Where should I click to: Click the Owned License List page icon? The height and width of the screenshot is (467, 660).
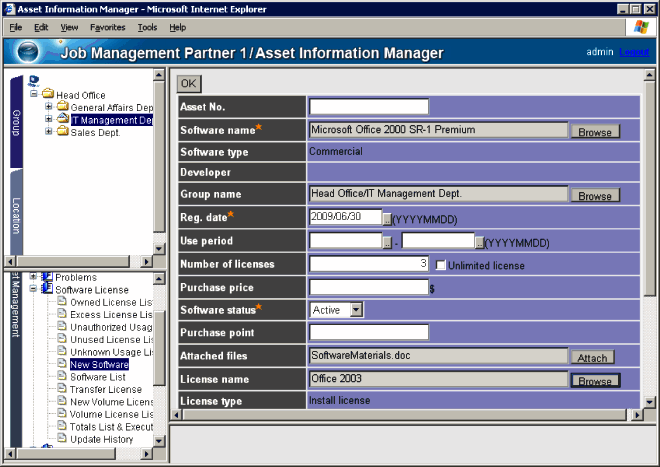point(62,301)
